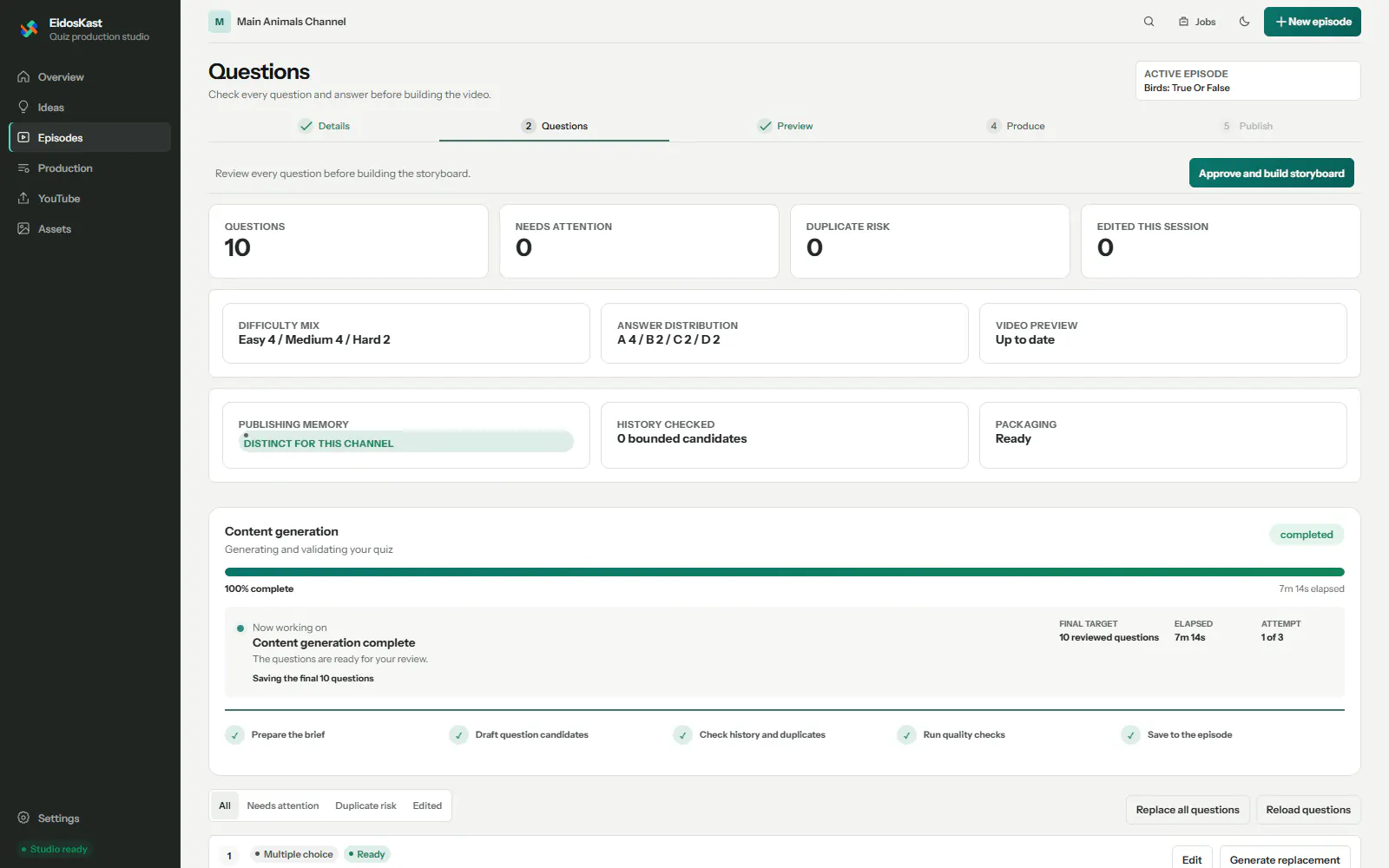Click Replace all questions

pyautogui.click(x=1188, y=810)
